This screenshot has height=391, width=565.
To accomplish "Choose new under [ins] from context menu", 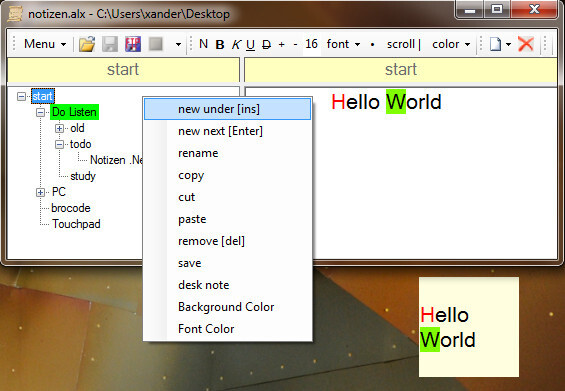I will (x=227, y=109).
